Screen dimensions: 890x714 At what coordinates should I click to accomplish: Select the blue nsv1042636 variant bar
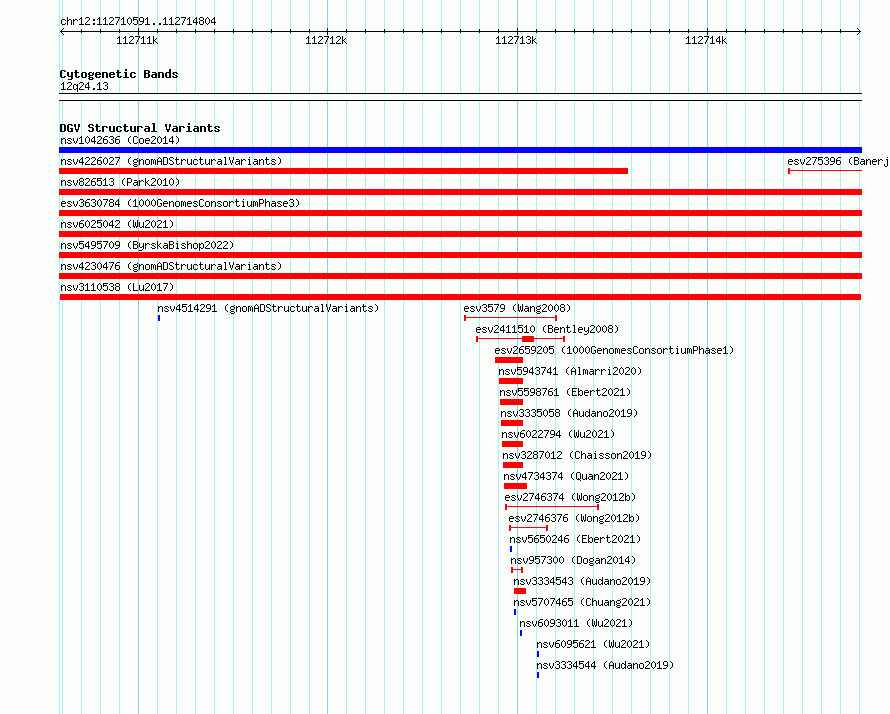coord(460,150)
